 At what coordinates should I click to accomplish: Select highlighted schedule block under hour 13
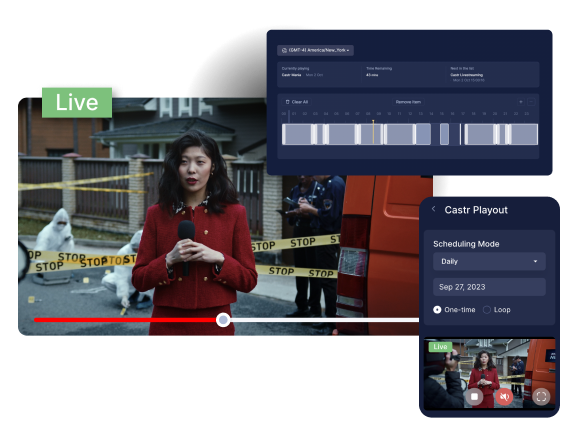pos(423,134)
